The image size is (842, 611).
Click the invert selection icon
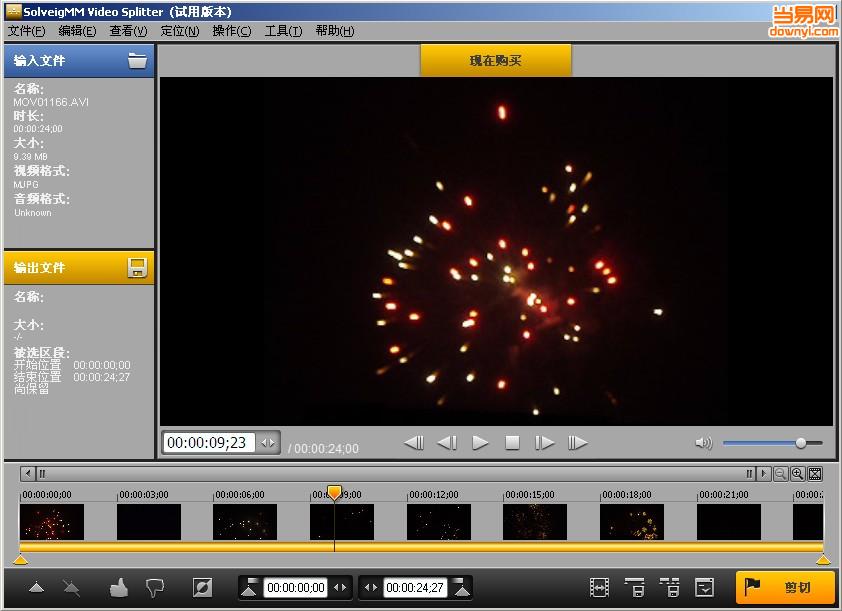[202, 588]
